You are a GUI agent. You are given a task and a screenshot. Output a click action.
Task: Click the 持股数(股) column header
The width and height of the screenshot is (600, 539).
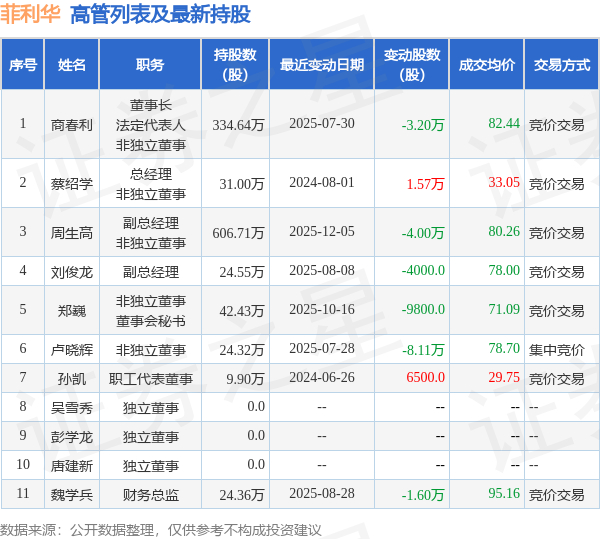(235, 64)
